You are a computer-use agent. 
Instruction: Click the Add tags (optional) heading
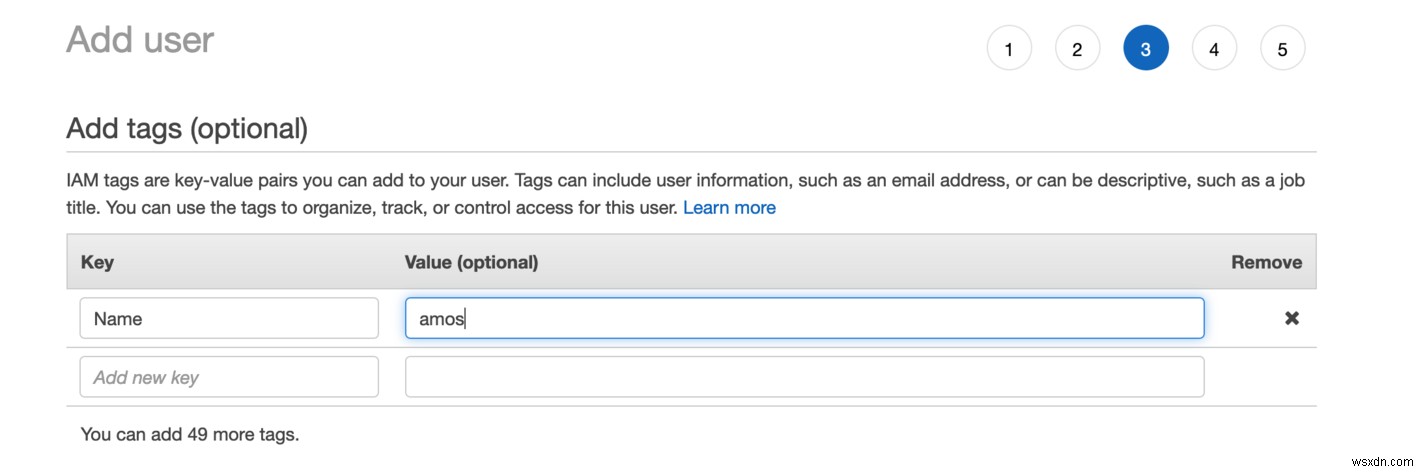pyautogui.click(x=187, y=129)
